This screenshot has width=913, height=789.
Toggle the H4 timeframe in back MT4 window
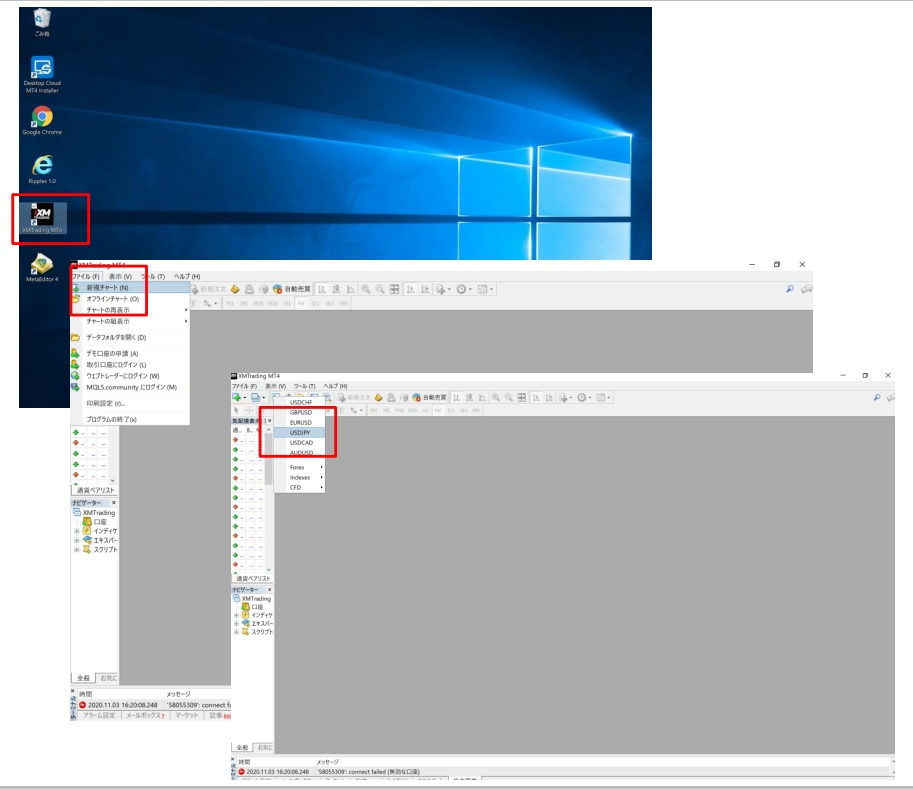point(301,303)
